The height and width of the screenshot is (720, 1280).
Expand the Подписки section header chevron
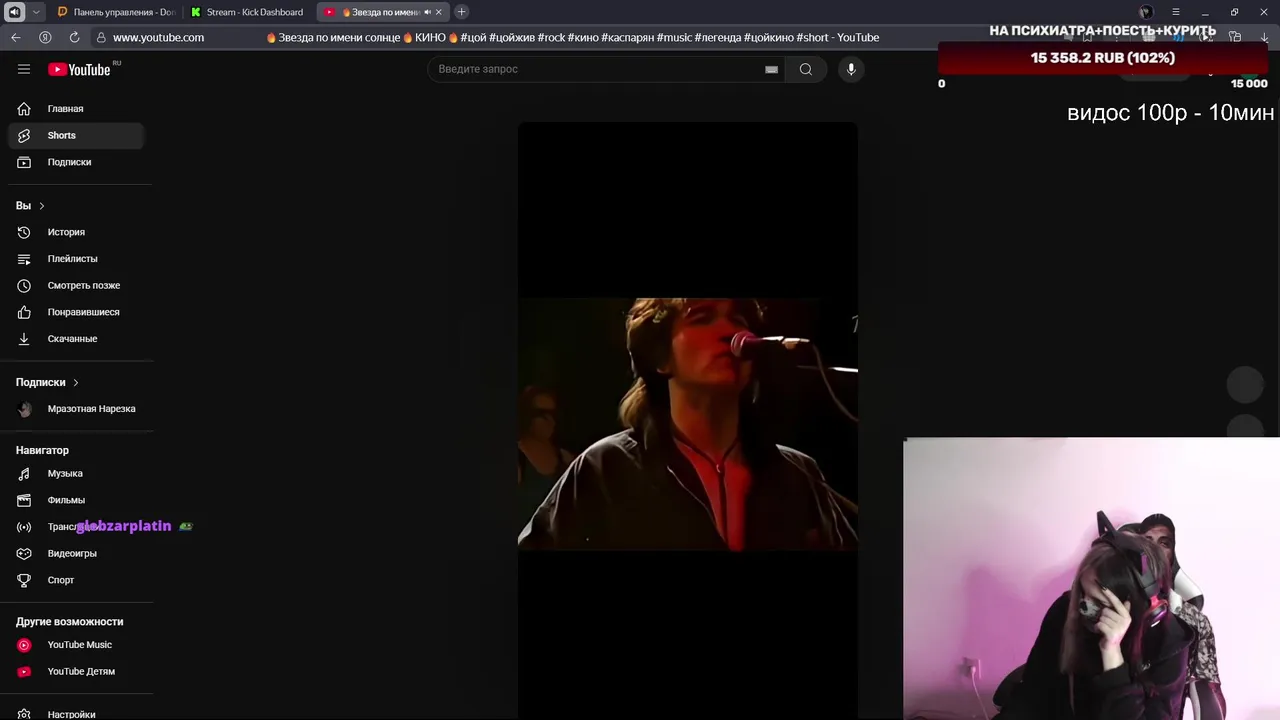[x=75, y=382]
